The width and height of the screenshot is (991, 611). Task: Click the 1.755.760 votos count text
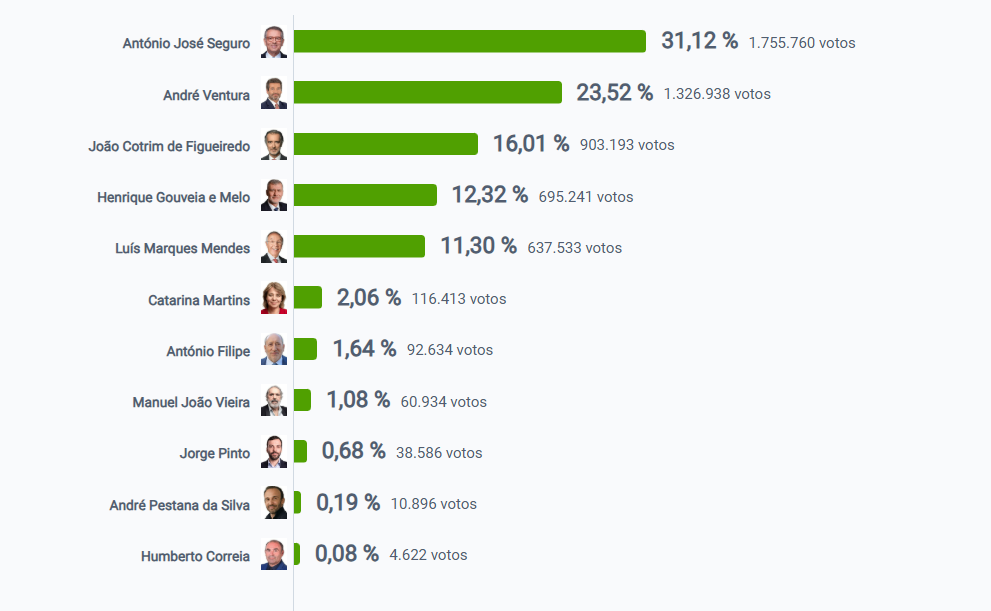point(802,43)
